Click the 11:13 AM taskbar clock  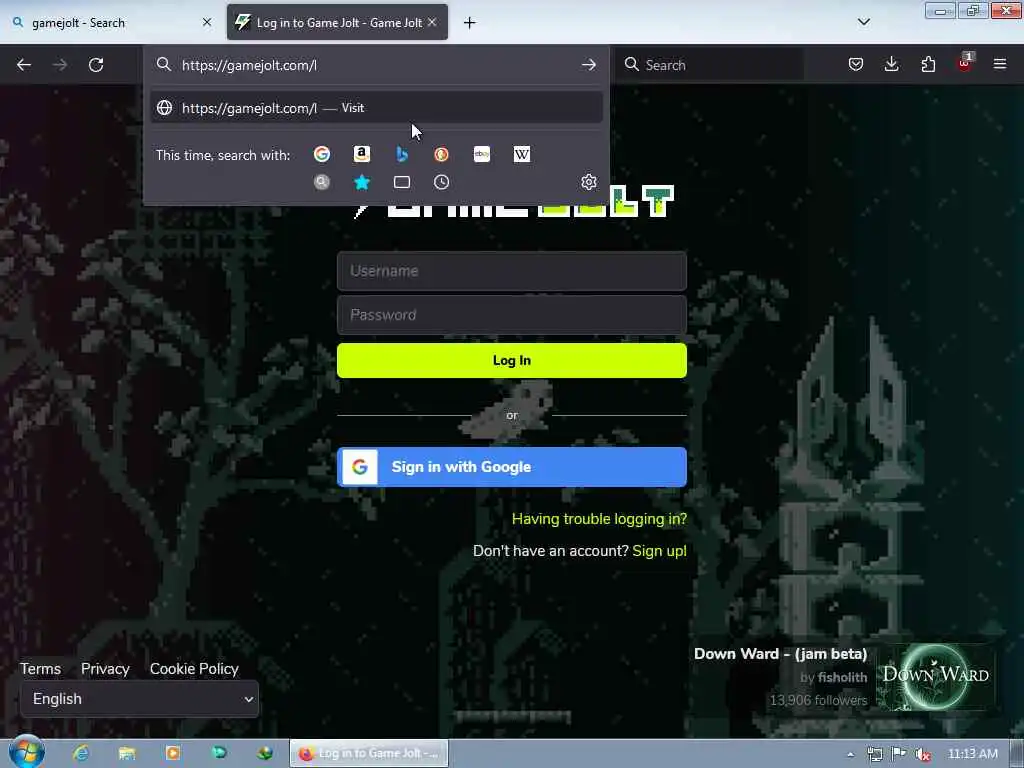pos(972,754)
